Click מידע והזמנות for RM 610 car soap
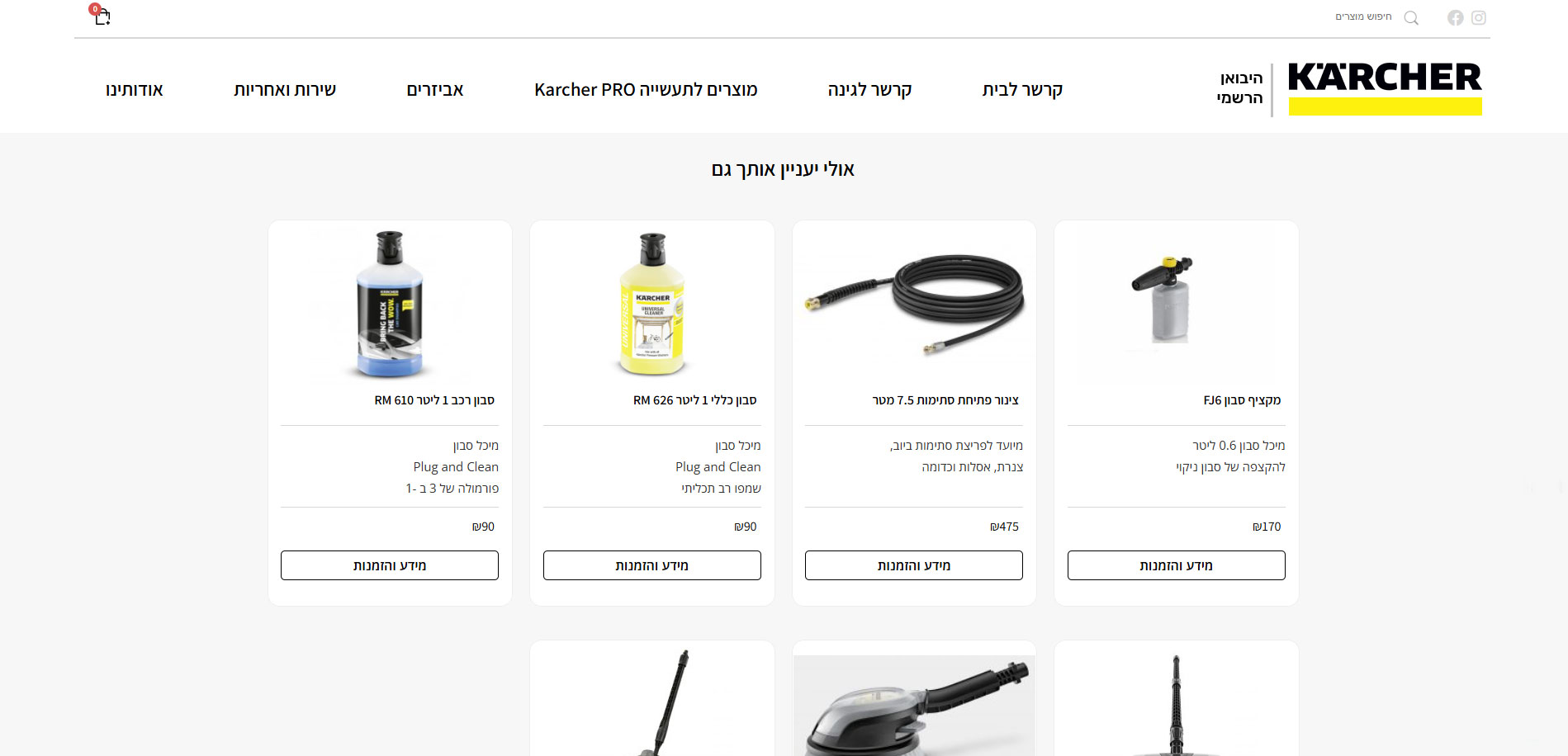The image size is (1568, 756). point(390,565)
